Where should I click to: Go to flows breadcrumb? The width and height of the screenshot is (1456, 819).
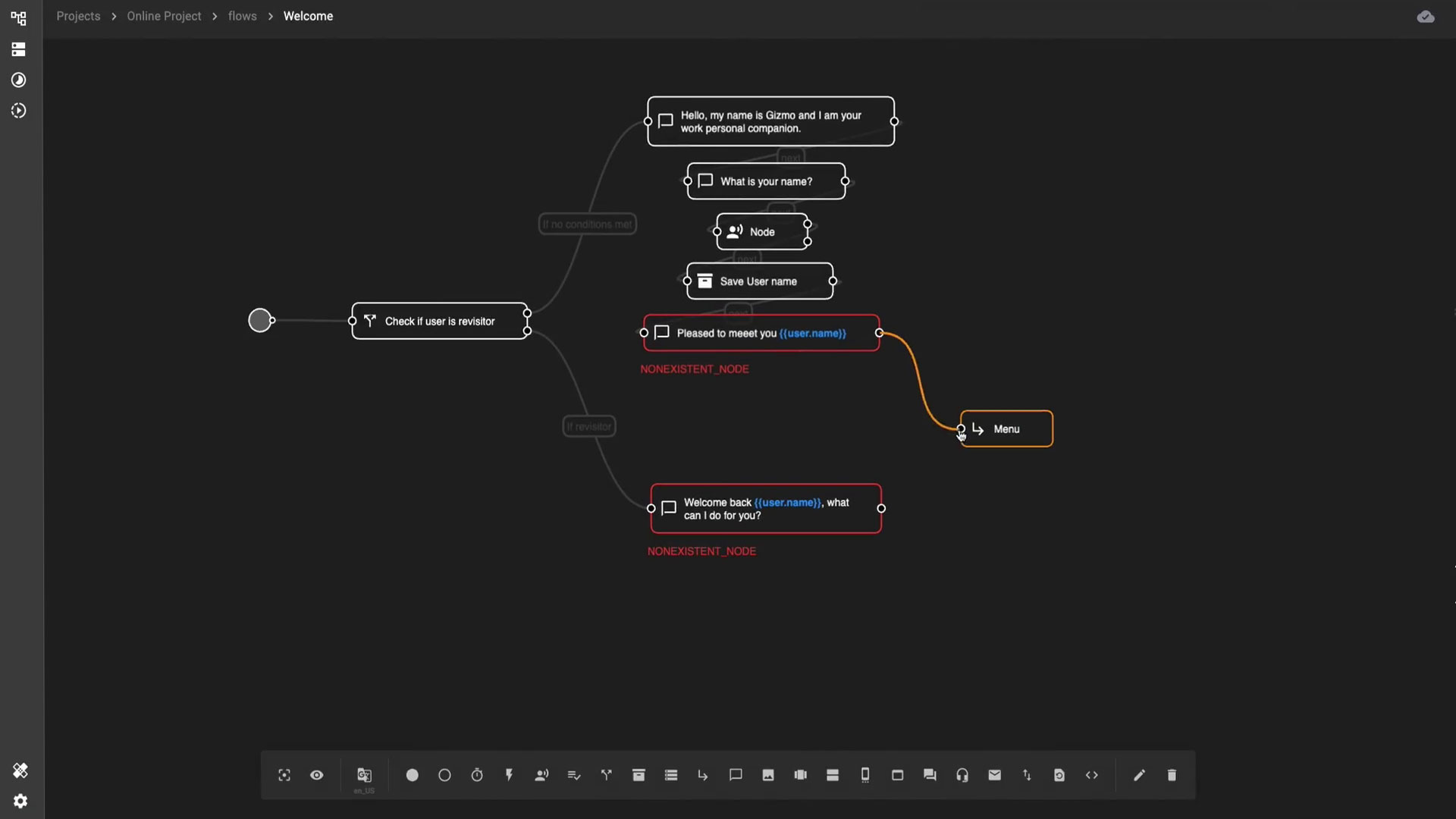point(243,16)
